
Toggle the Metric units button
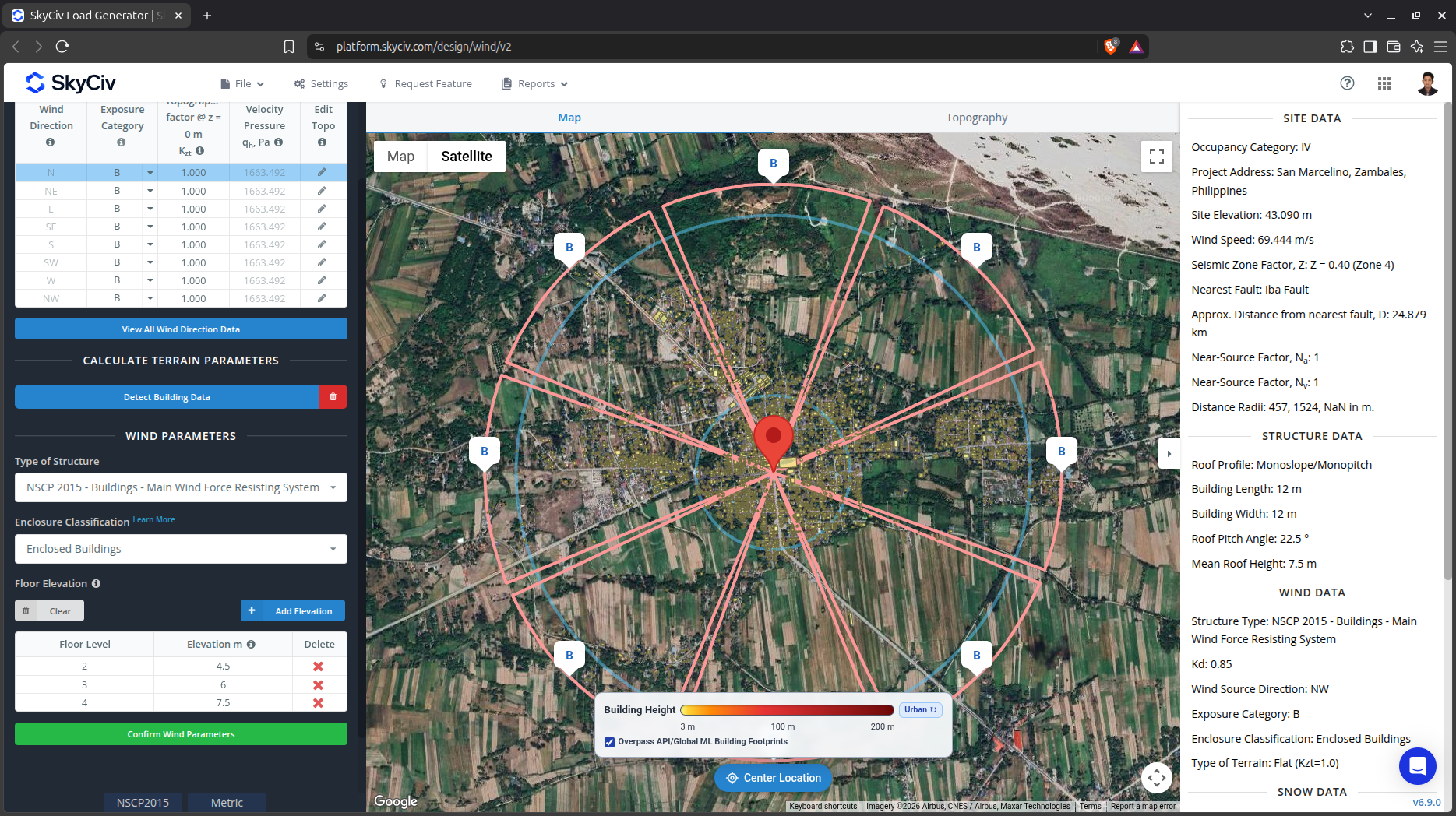coord(227,803)
